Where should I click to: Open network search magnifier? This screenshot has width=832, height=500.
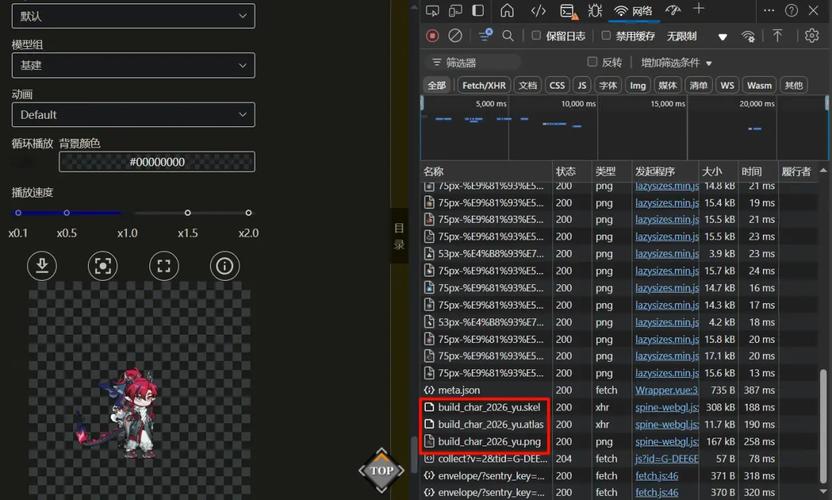508,36
